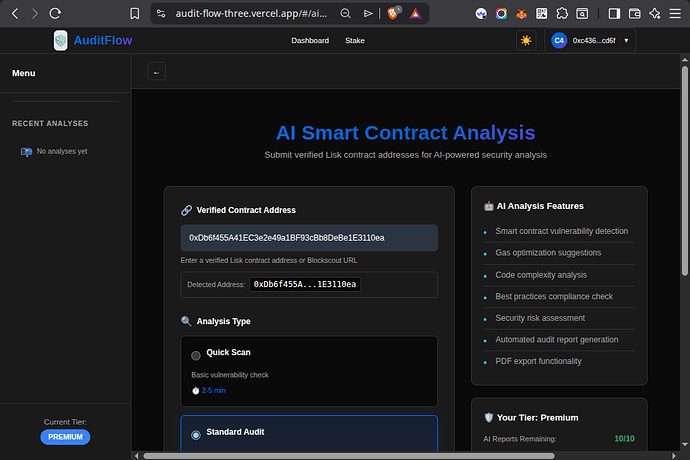Click the back arrow button above the analysis form
Screen dimensions: 690x460
pyautogui.click(x=156, y=71)
